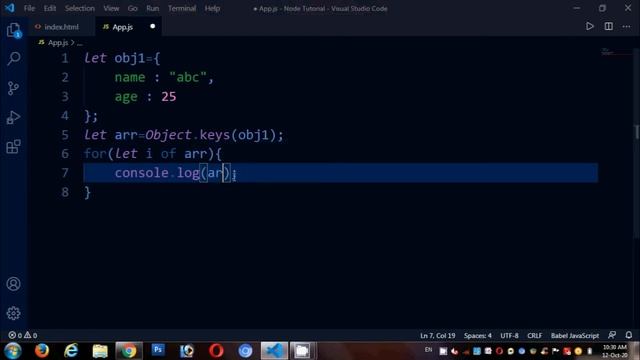Click line number 5 in gutter
The width and height of the screenshot is (640, 360).
[x=65, y=135]
